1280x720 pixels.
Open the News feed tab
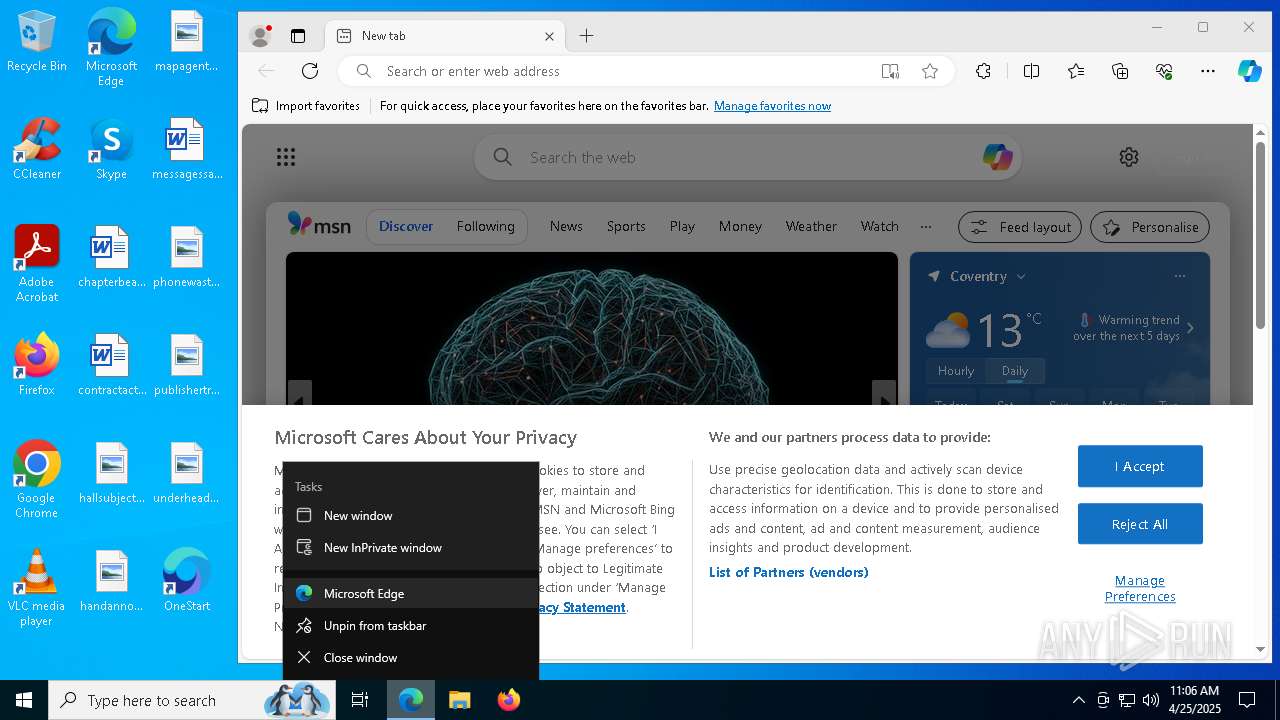[x=566, y=227]
